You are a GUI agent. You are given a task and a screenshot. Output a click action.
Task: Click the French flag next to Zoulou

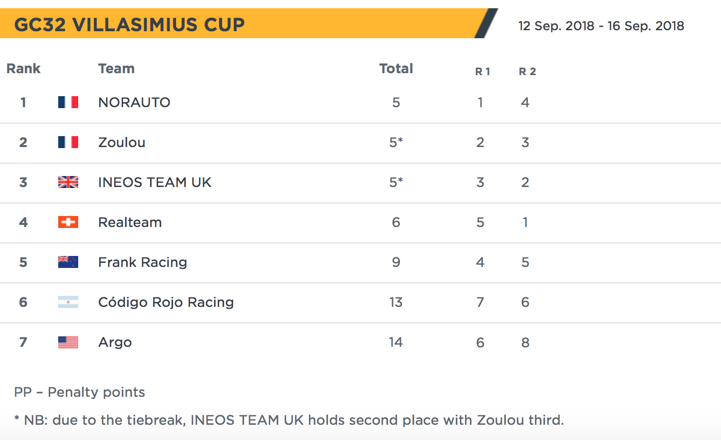(68, 142)
